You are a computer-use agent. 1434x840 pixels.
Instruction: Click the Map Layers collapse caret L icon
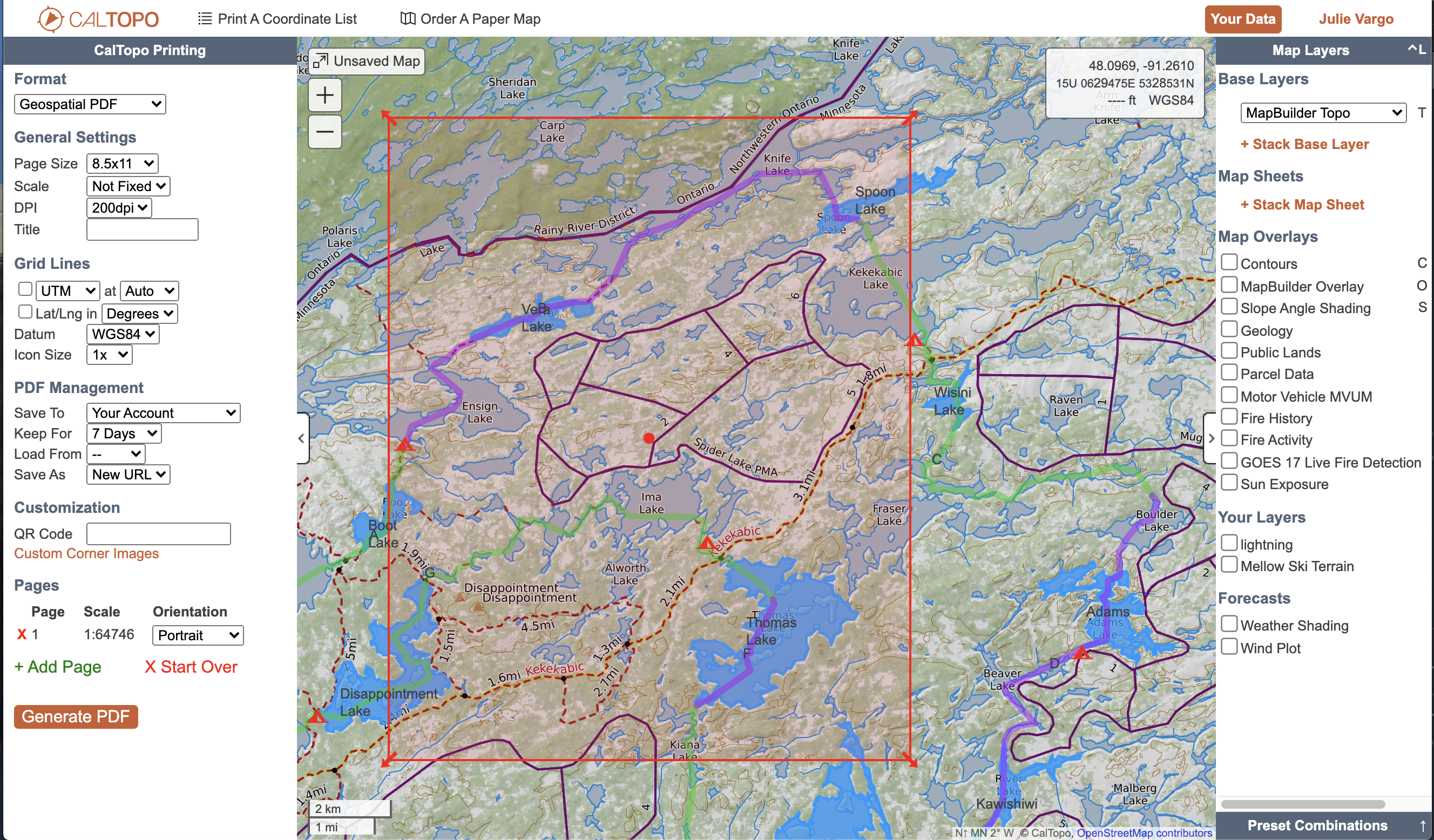[x=1417, y=50]
